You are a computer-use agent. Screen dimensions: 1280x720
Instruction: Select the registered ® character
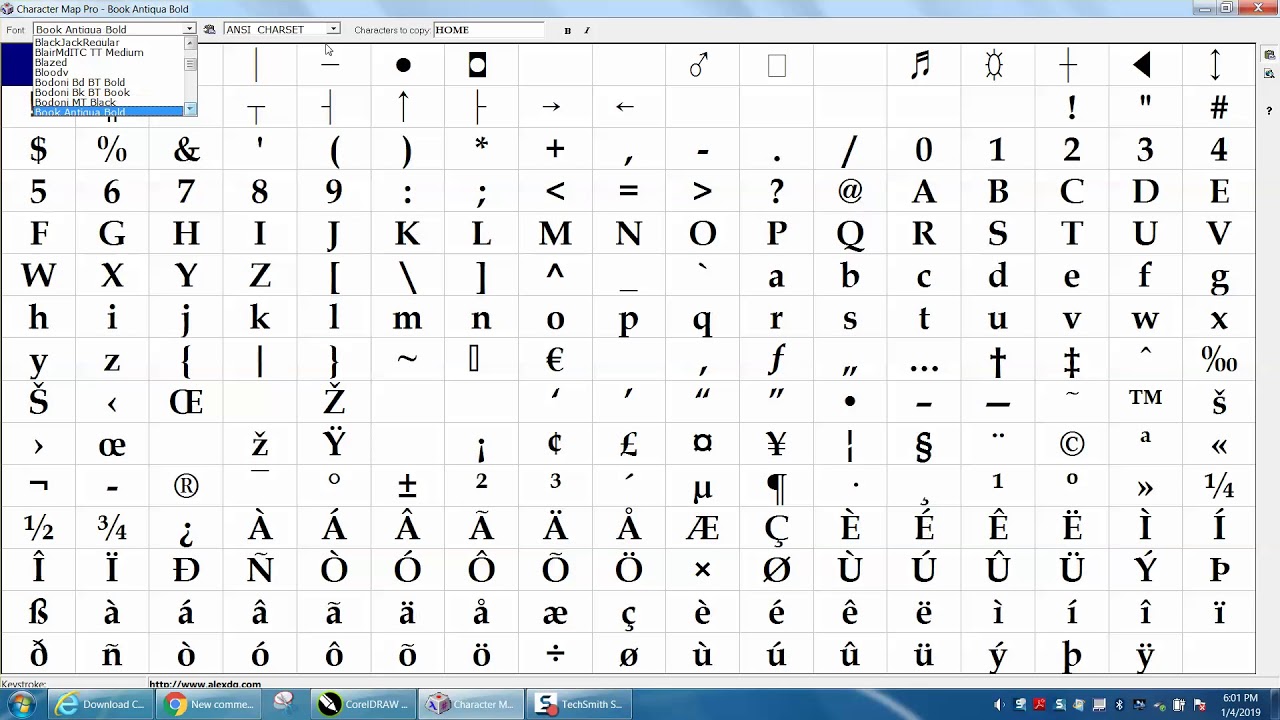coord(186,486)
